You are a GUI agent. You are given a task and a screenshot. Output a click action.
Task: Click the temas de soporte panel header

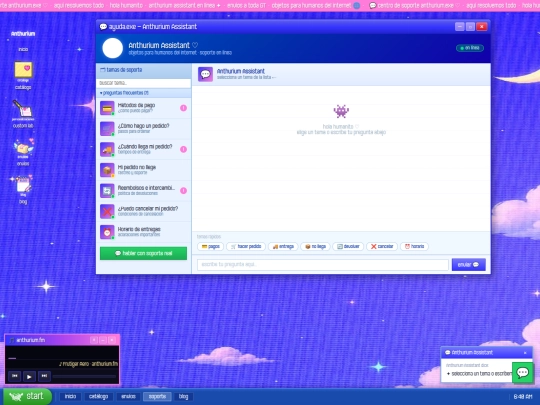pos(144,70)
